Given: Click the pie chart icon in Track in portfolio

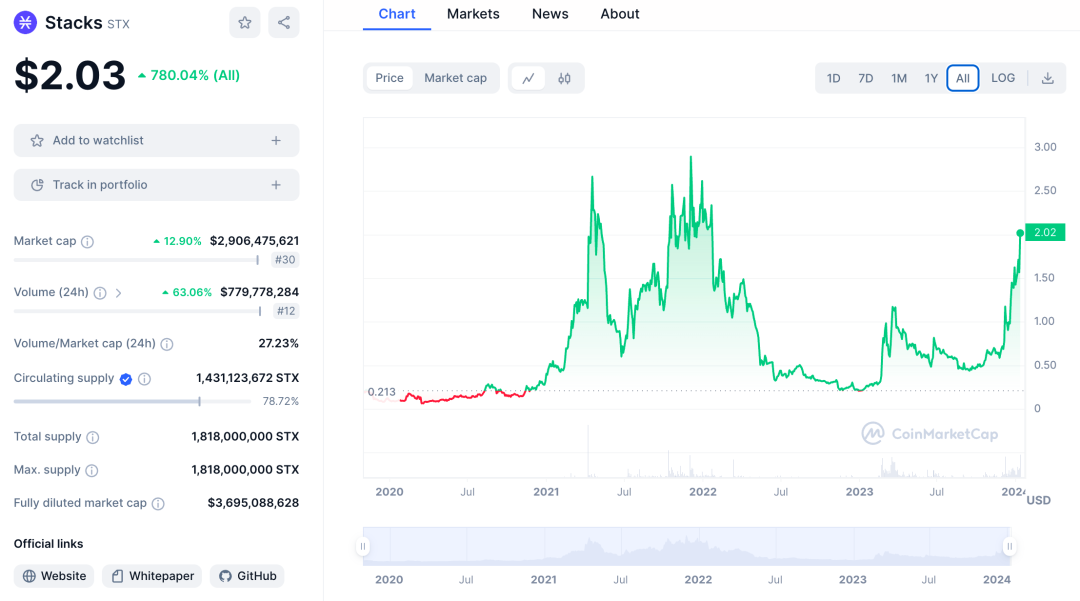Looking at the screenshot, I should coord(37,185).
